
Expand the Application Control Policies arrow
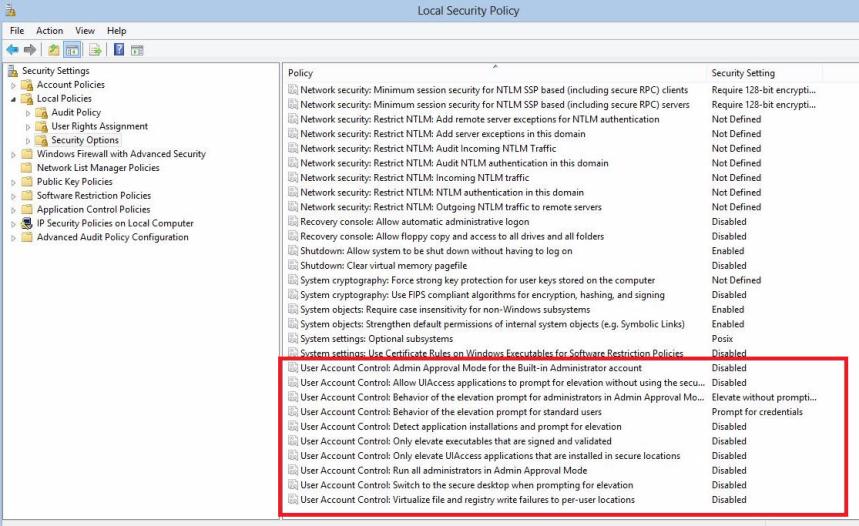[13, 210]
